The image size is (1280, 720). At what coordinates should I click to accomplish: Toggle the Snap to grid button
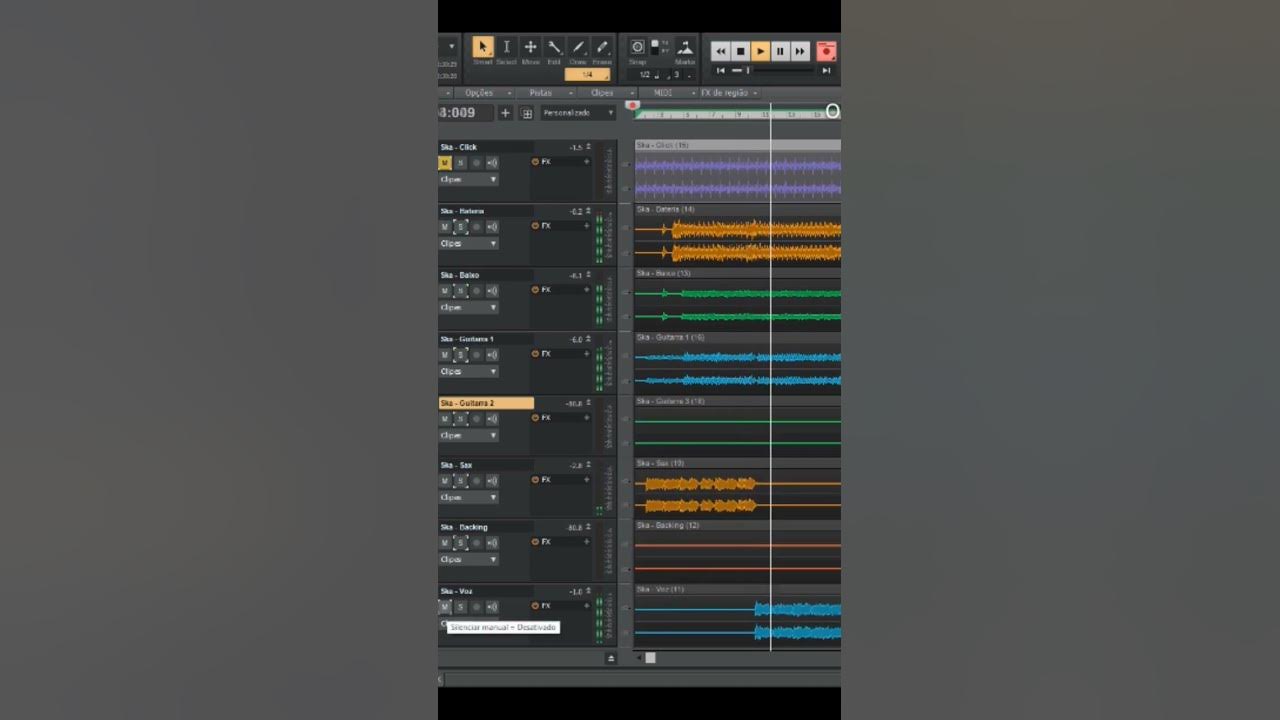(637, 47)
